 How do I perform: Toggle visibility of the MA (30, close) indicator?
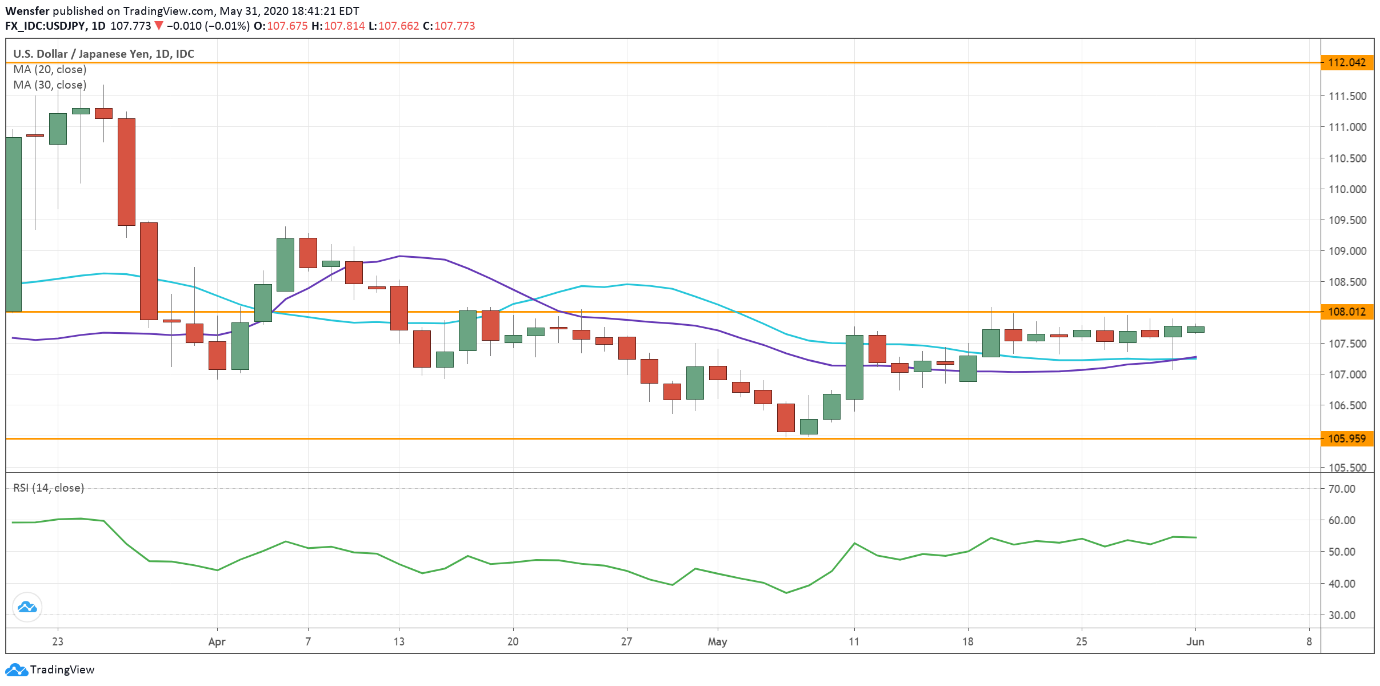49,85
